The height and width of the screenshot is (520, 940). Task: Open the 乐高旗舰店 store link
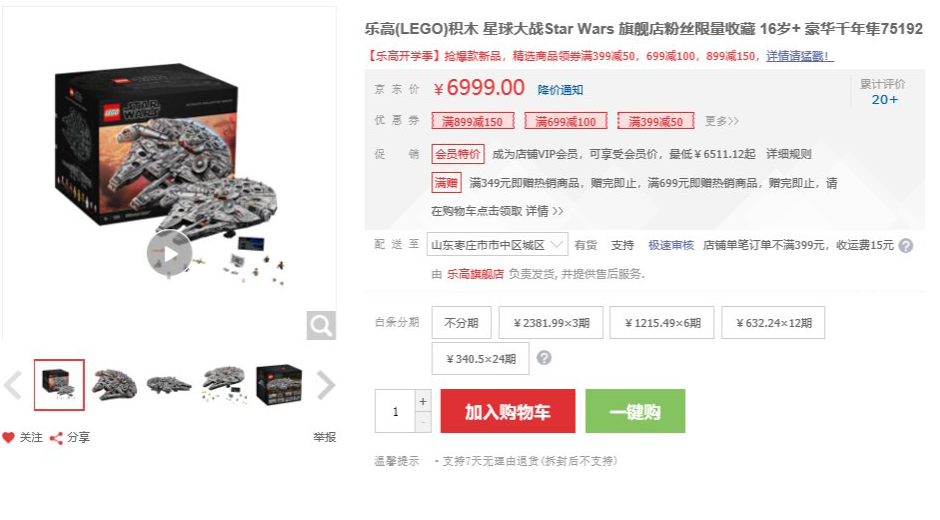click(x=475, y=274)
